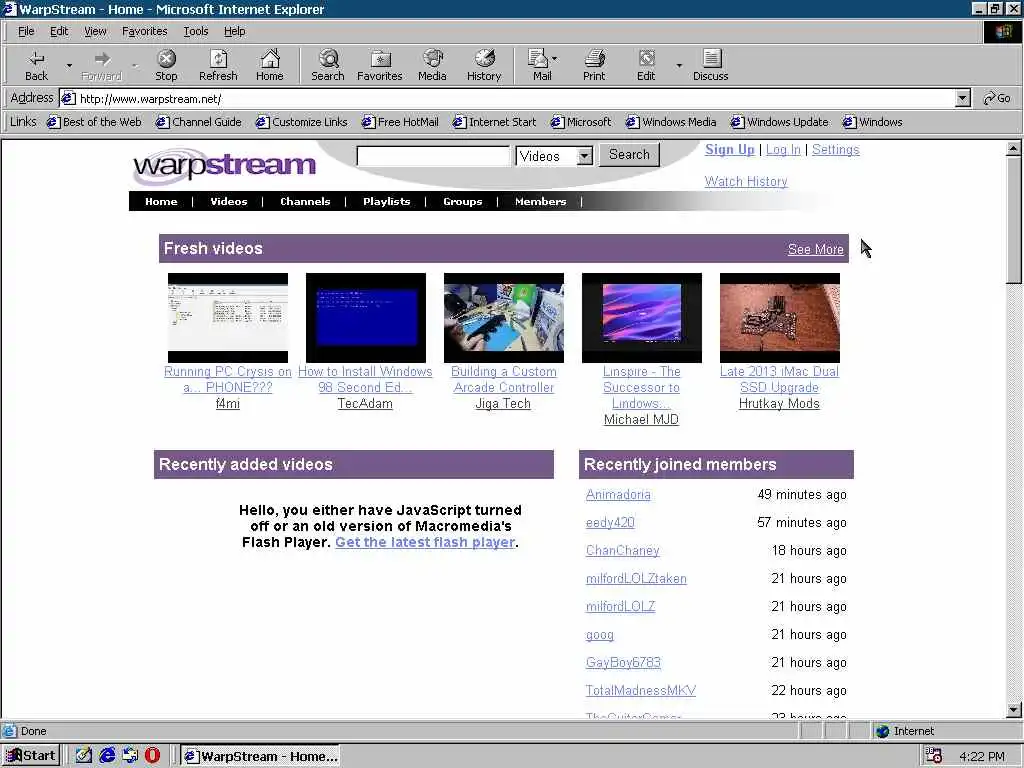Open the Edit menu
The height and width of the screenshot is (768, 1024).
click(59, 31)
